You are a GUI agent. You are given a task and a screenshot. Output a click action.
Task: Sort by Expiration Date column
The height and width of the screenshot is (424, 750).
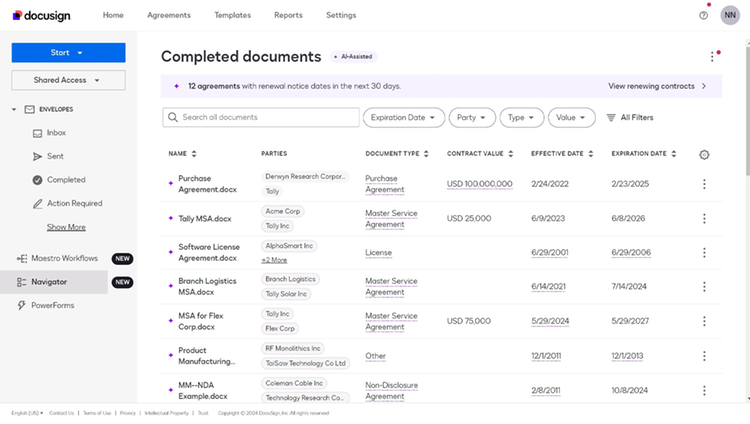[644, 154]
